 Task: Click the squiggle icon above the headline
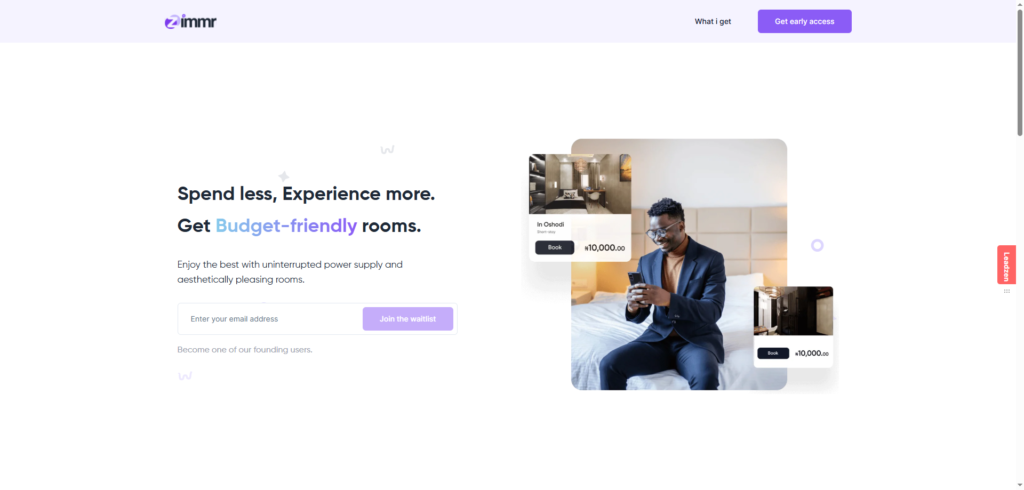(387, 150)
